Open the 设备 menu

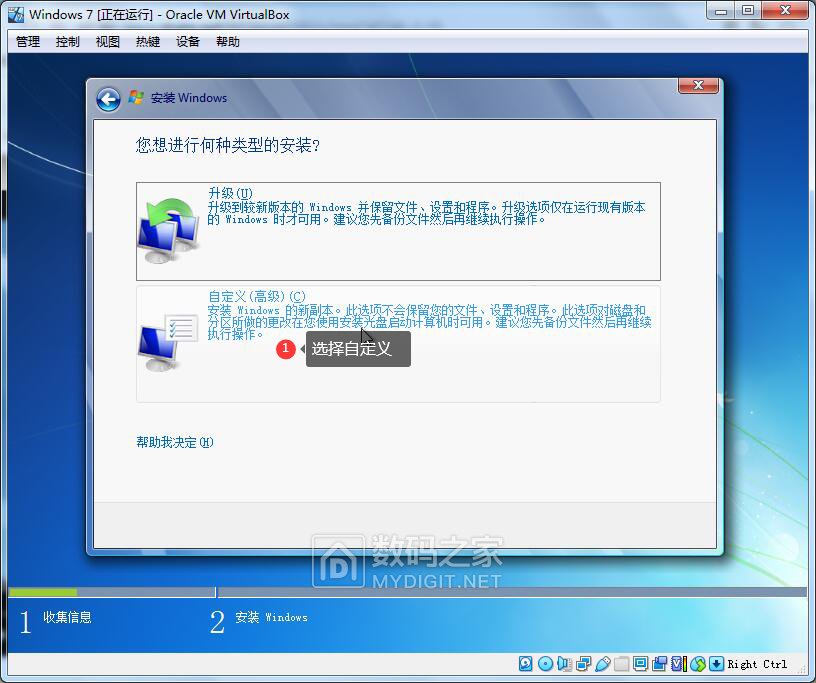(188, 42)
